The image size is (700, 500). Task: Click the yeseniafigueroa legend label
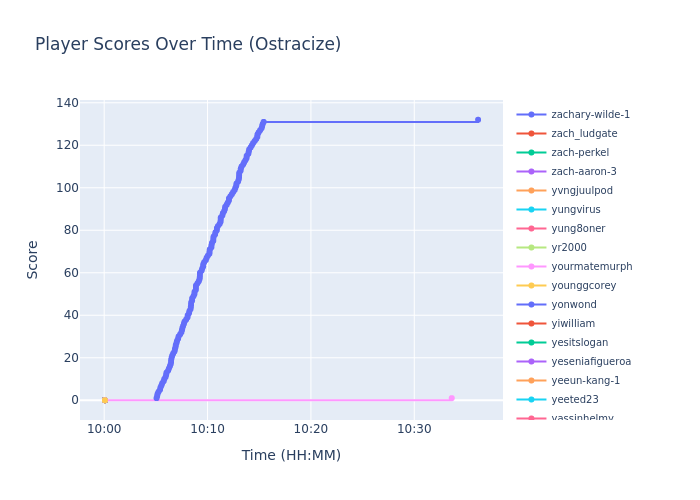(x=591, y=362)
